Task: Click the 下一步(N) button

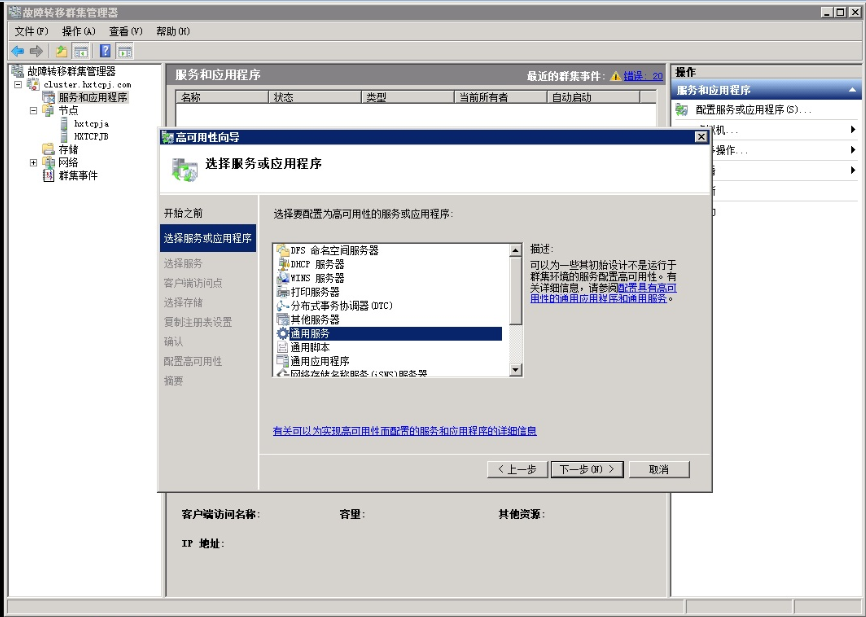Action: [587, 470]
